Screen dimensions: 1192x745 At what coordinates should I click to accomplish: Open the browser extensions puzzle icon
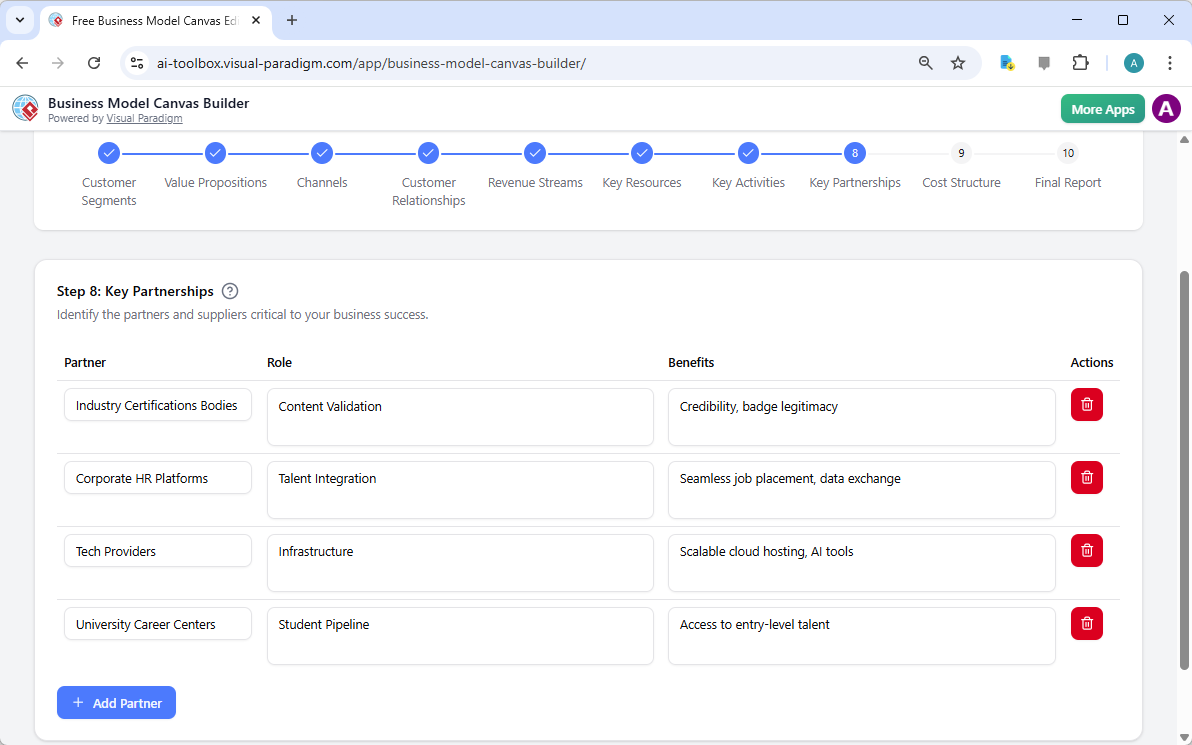tap(1081, 62)
